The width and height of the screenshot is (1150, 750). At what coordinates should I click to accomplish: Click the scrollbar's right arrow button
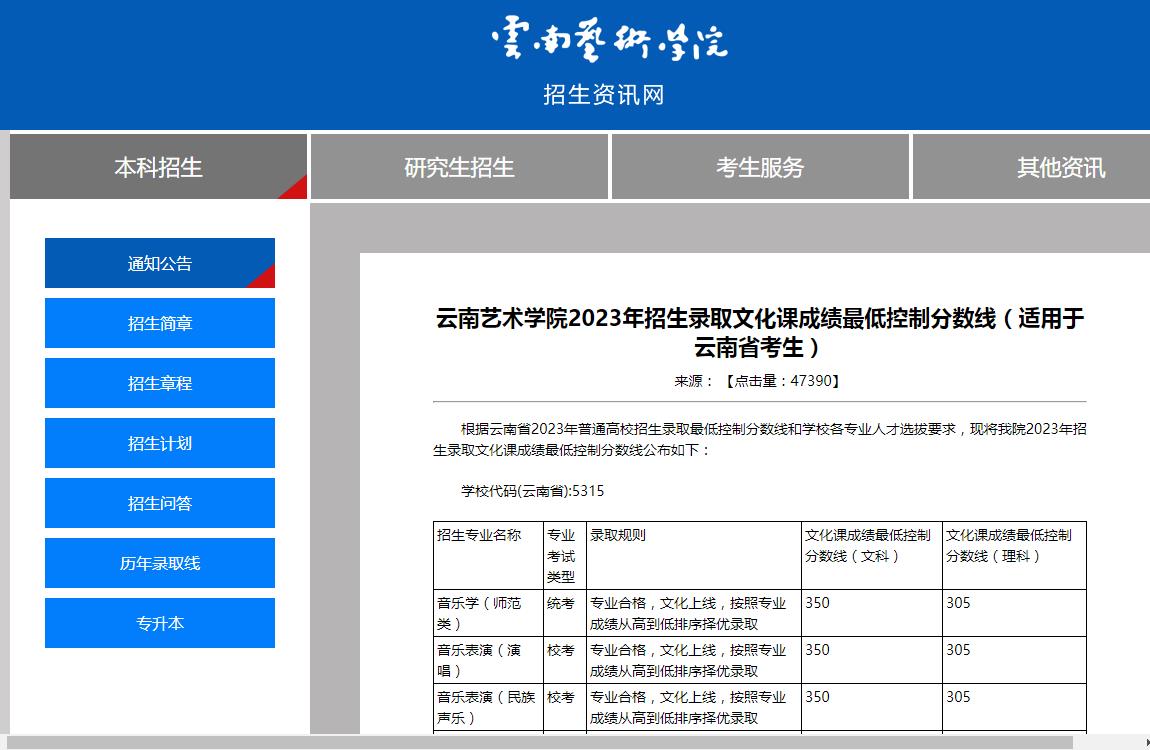[x=1146, y=742]
